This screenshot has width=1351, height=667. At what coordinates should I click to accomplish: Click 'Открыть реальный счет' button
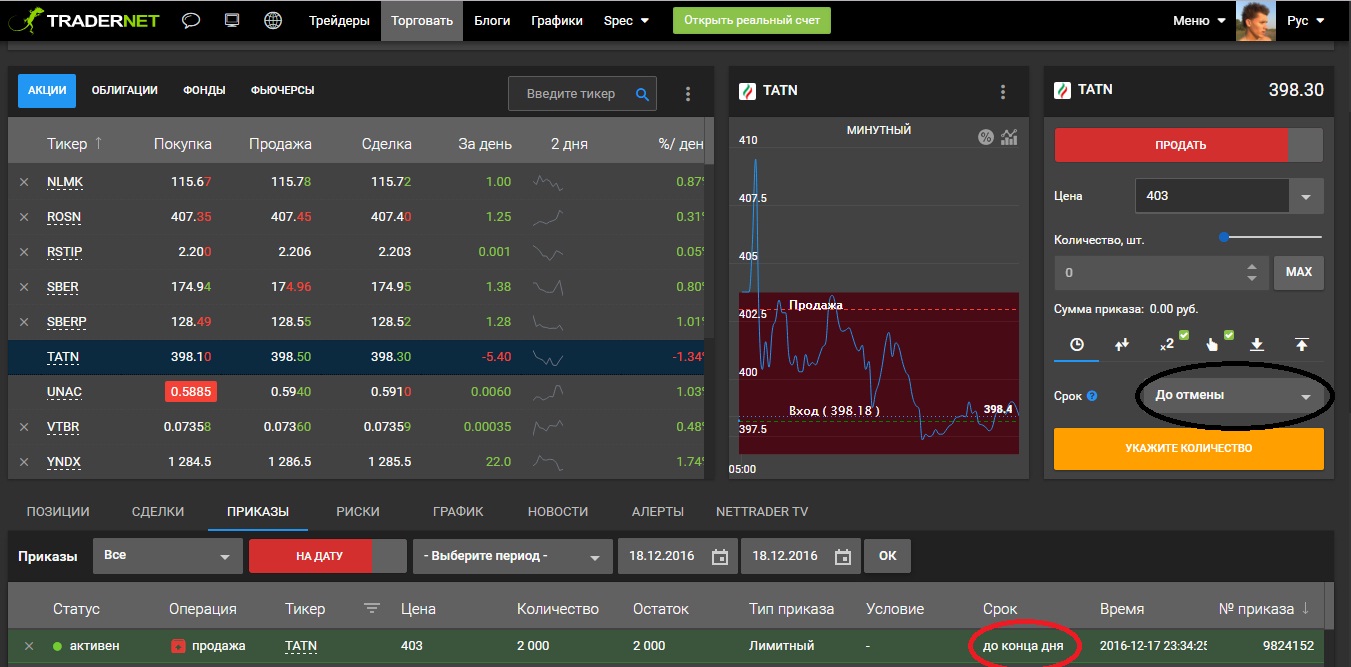[751, 20]
